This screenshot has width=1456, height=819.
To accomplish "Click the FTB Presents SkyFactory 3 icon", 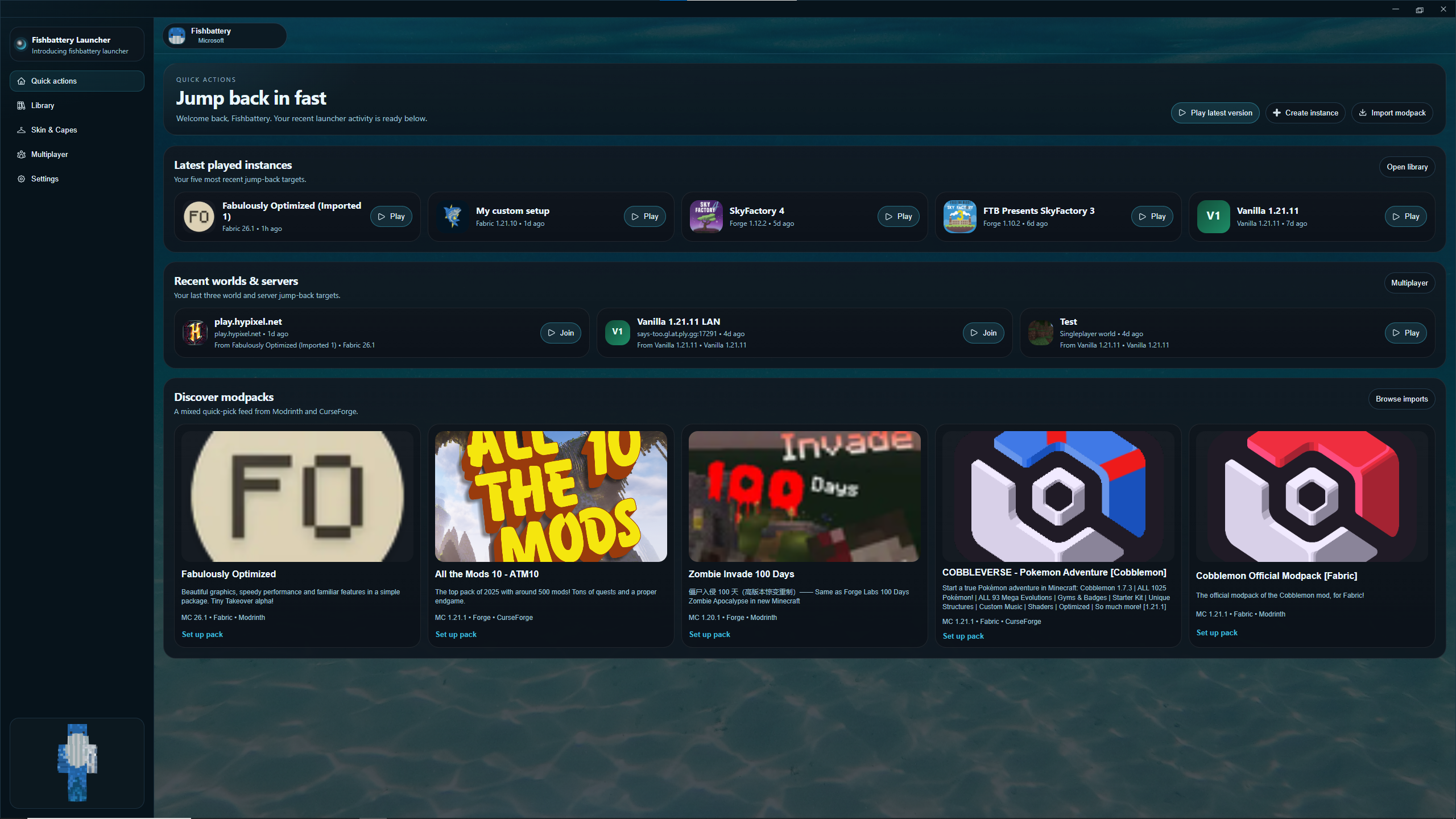I will click(959, 217).
